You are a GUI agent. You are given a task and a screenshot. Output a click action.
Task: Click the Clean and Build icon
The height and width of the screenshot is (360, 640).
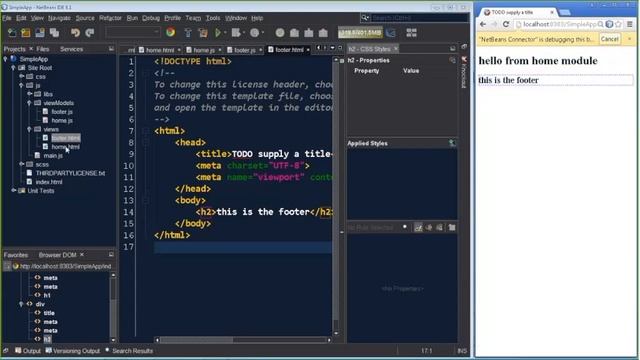point(202,33)
